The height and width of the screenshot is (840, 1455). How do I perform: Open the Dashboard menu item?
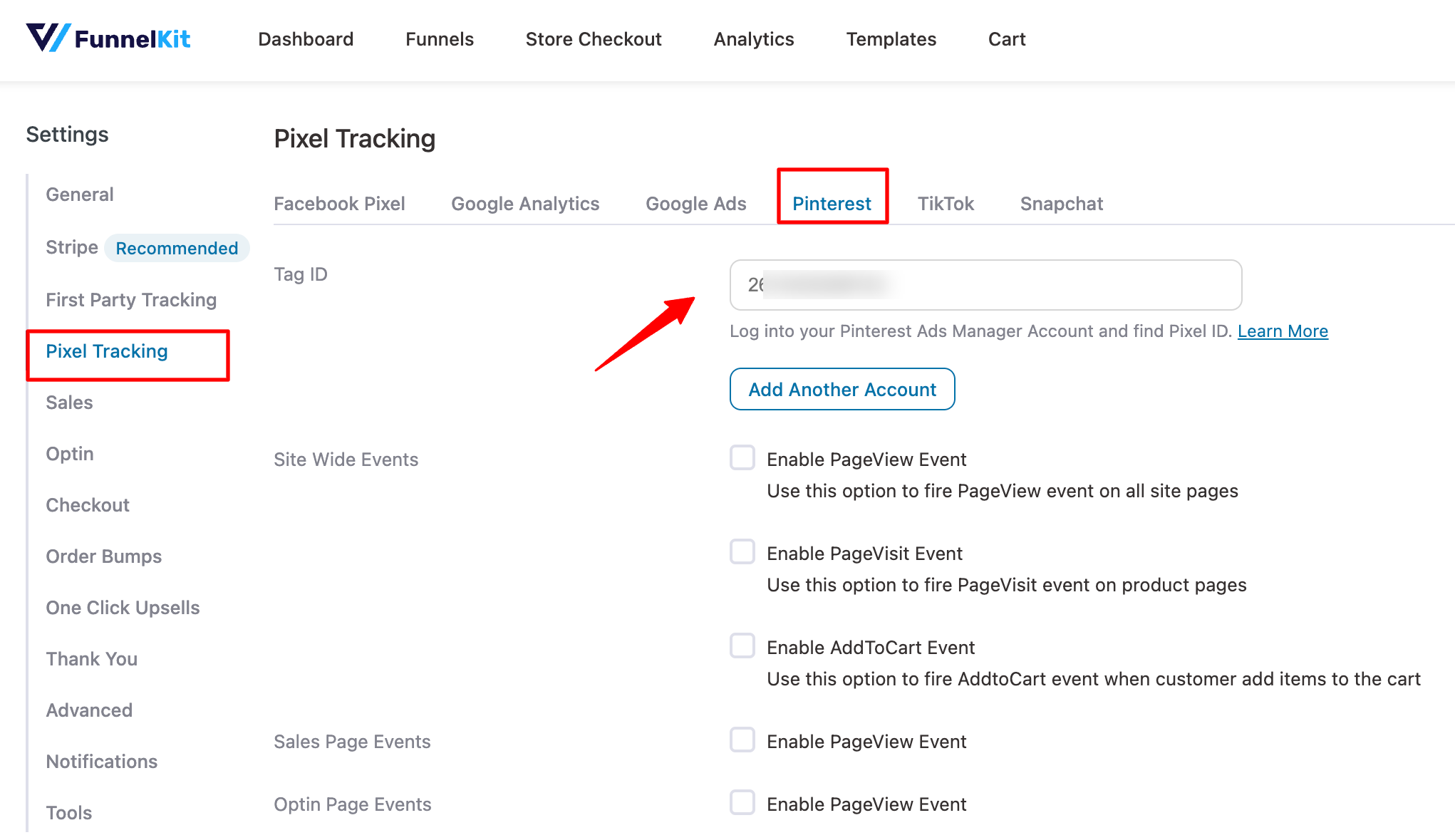[306, 39]
